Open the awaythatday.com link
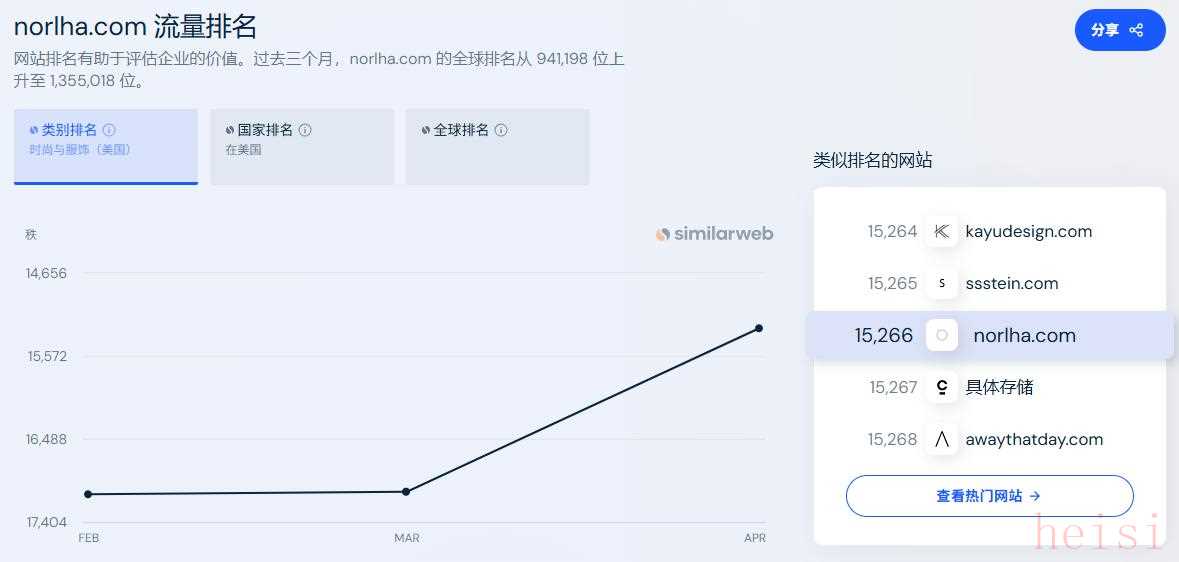1179x562 pixels. pyautogui.click(x=1034, y=439)
